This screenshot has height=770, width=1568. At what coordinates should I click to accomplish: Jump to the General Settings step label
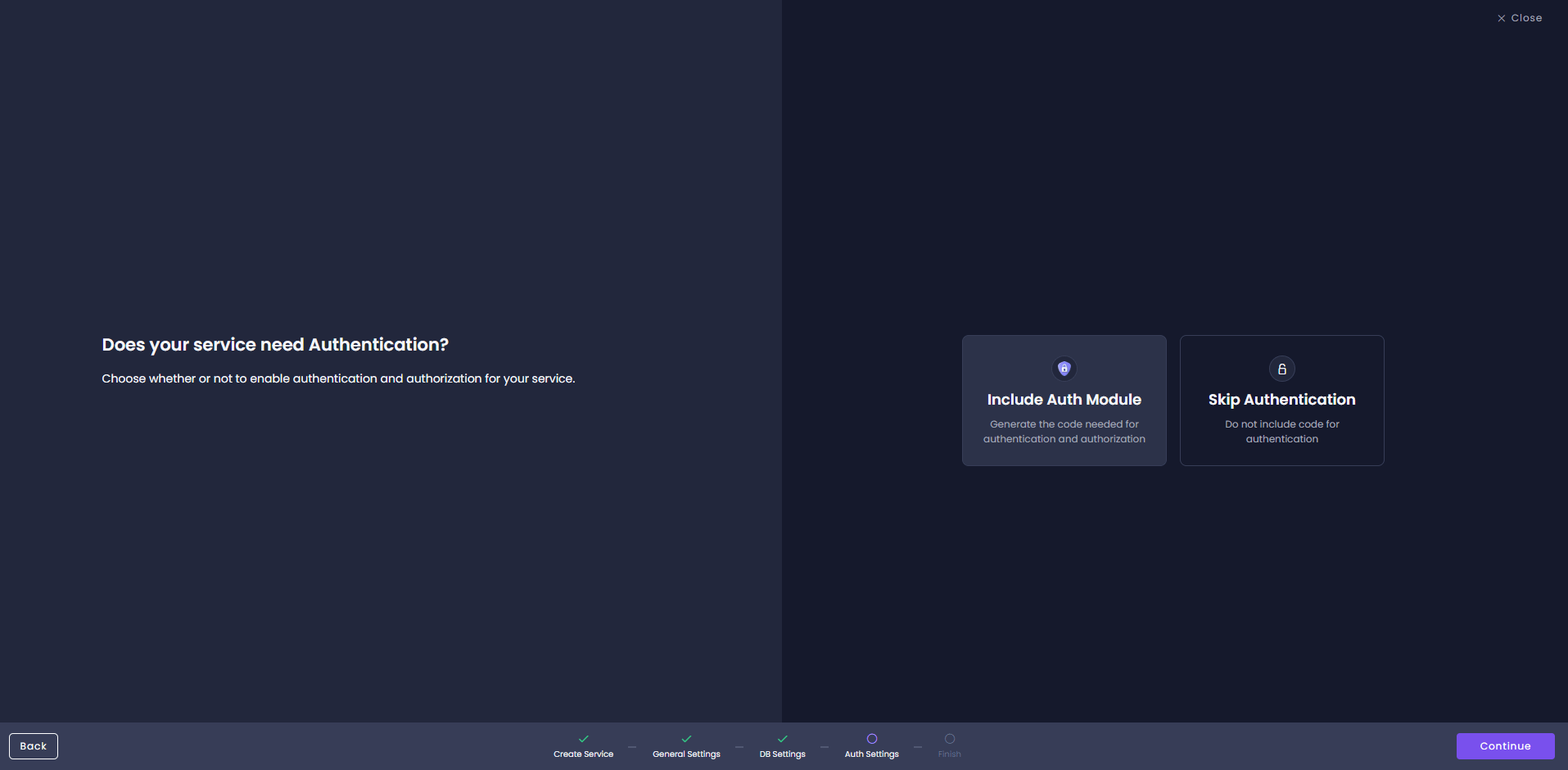click(x=686, y=754)
